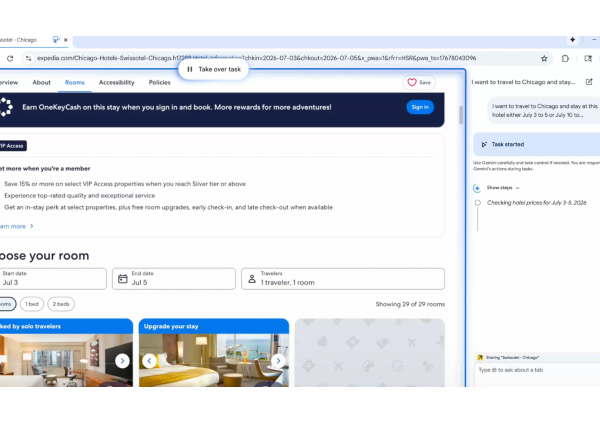The width and height of the screenshot is (600, 433).
Task: Show next photo on solo travelers room card
Action: tap(122, 361)
